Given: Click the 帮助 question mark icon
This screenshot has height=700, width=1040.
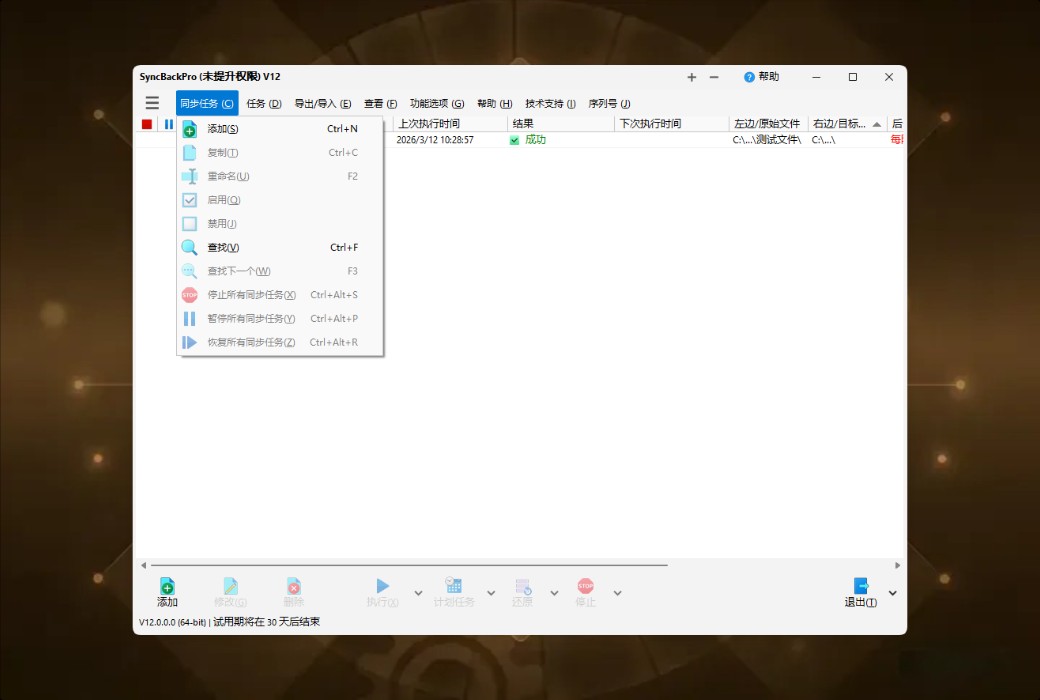Looking at the screenshot, I should 750,76.
